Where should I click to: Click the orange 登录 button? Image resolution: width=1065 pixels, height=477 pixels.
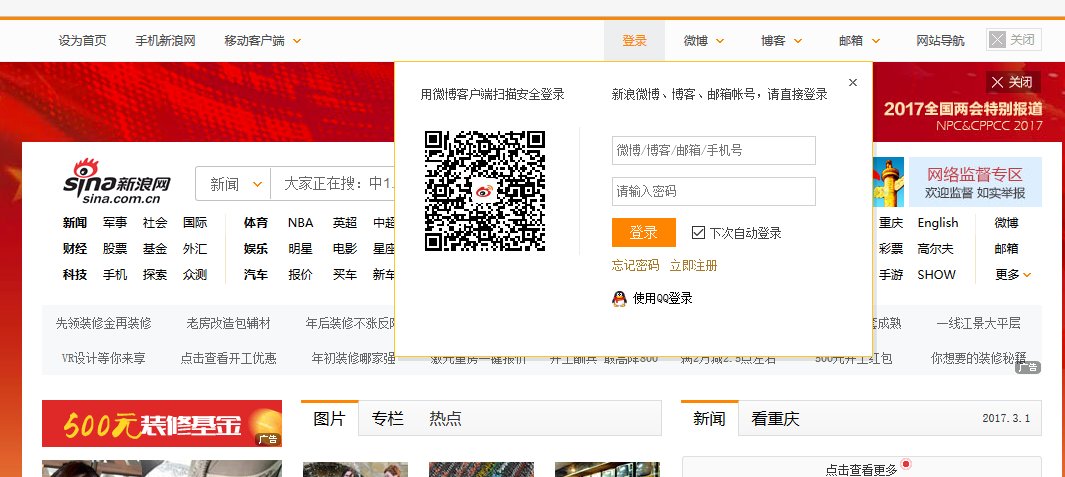tap(643, 232)
